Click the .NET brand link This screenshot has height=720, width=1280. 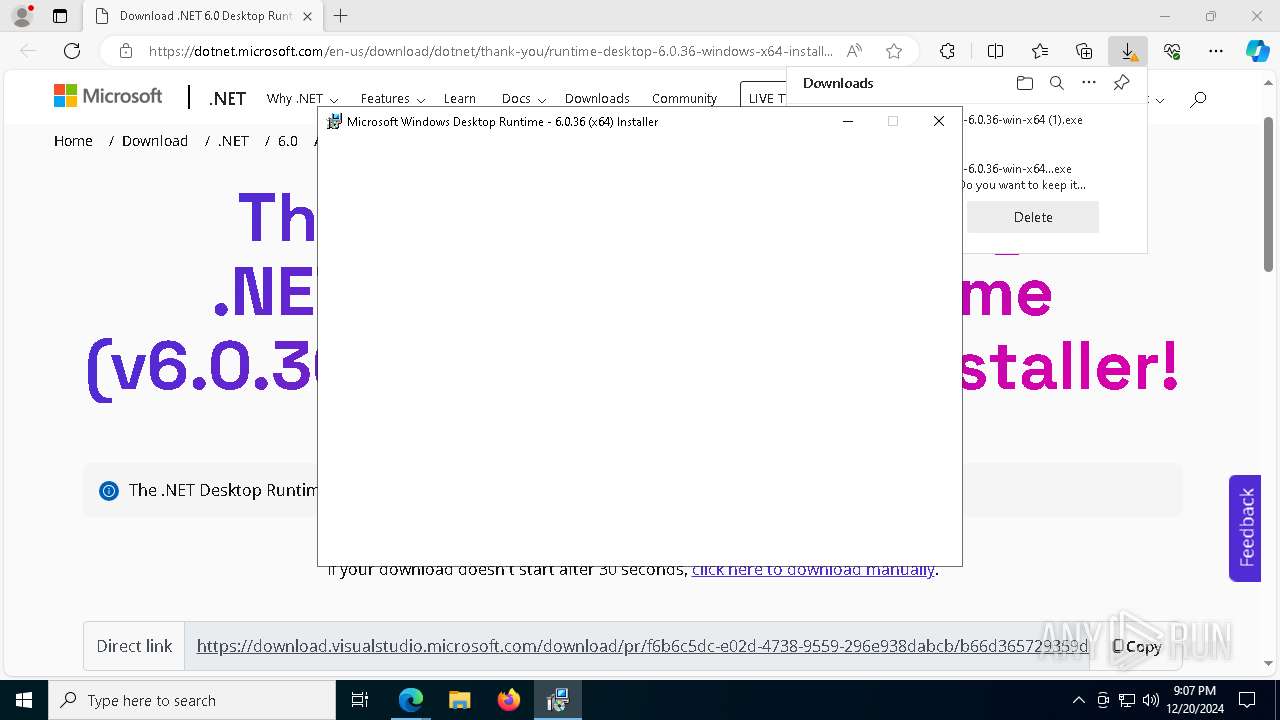228,98
